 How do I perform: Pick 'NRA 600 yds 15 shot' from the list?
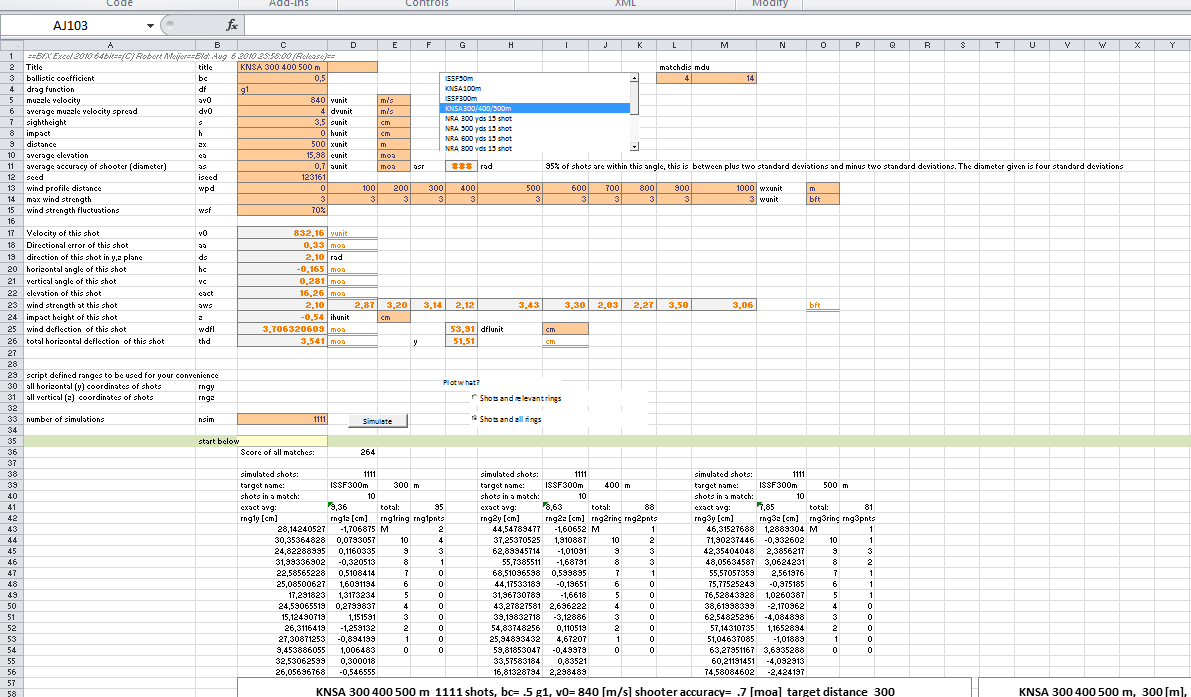tap(535, 138)
